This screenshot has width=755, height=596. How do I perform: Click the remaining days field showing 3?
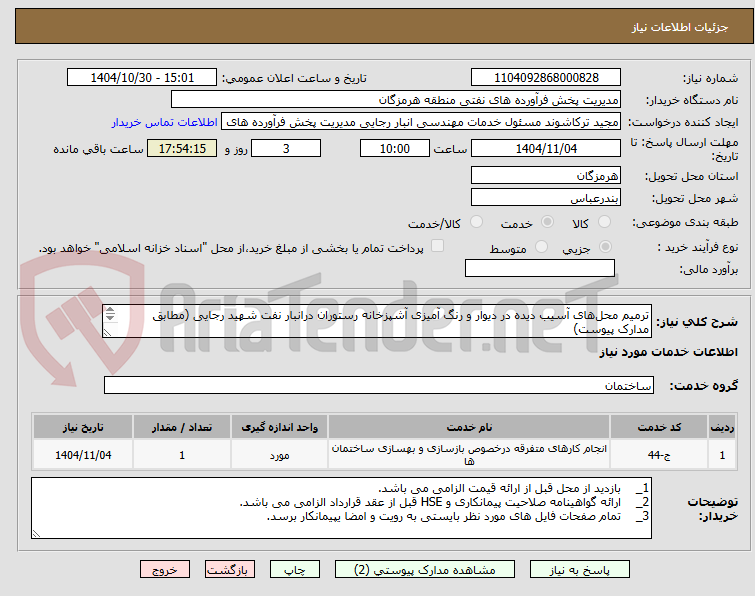pos(286,148)
